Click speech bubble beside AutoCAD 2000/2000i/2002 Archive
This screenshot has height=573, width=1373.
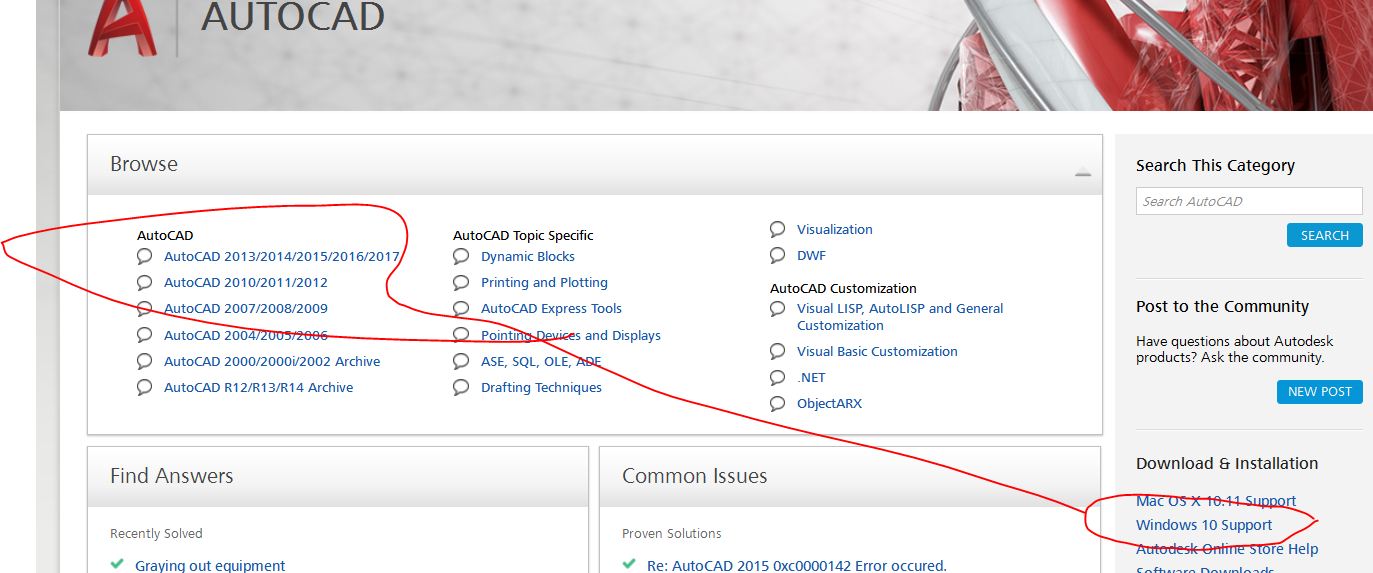pos(145,362)
